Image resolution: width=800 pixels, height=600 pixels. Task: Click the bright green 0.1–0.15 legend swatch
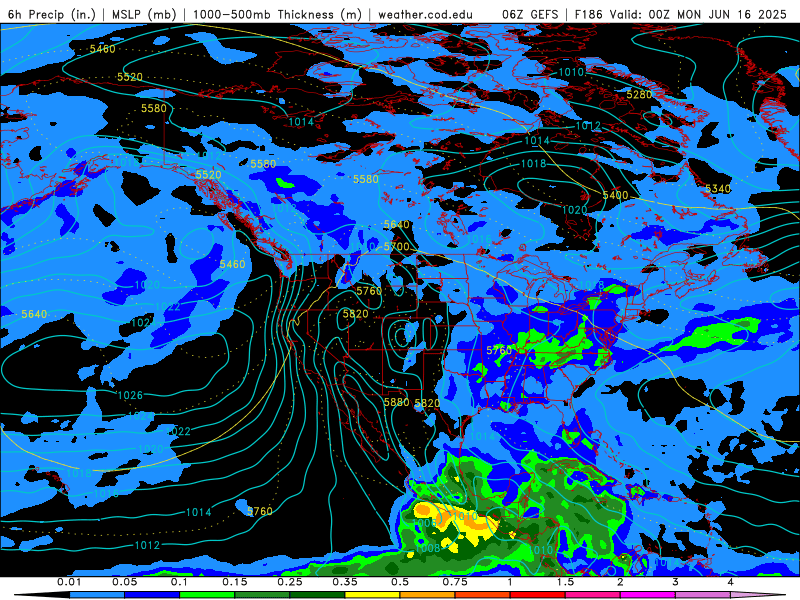point(207,595)
